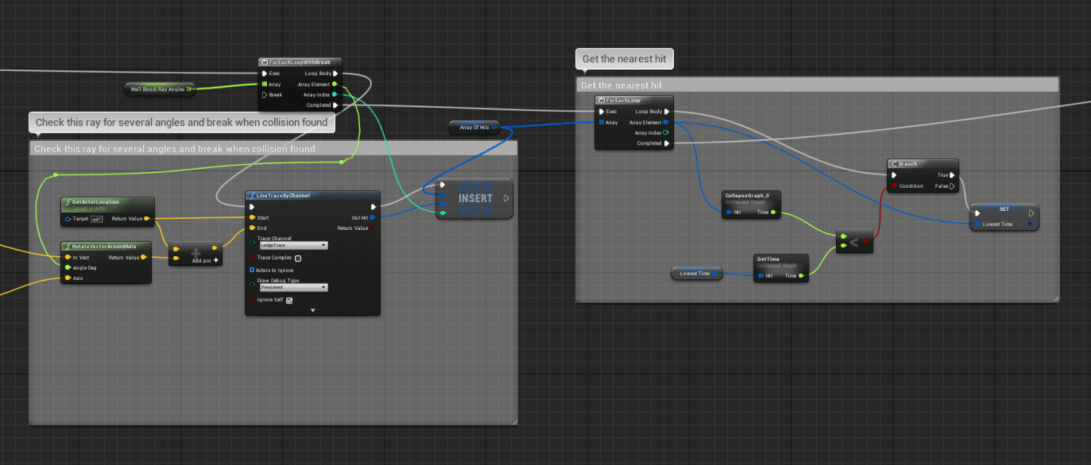Click the Condition pin on Branch node

coord(894,185)
